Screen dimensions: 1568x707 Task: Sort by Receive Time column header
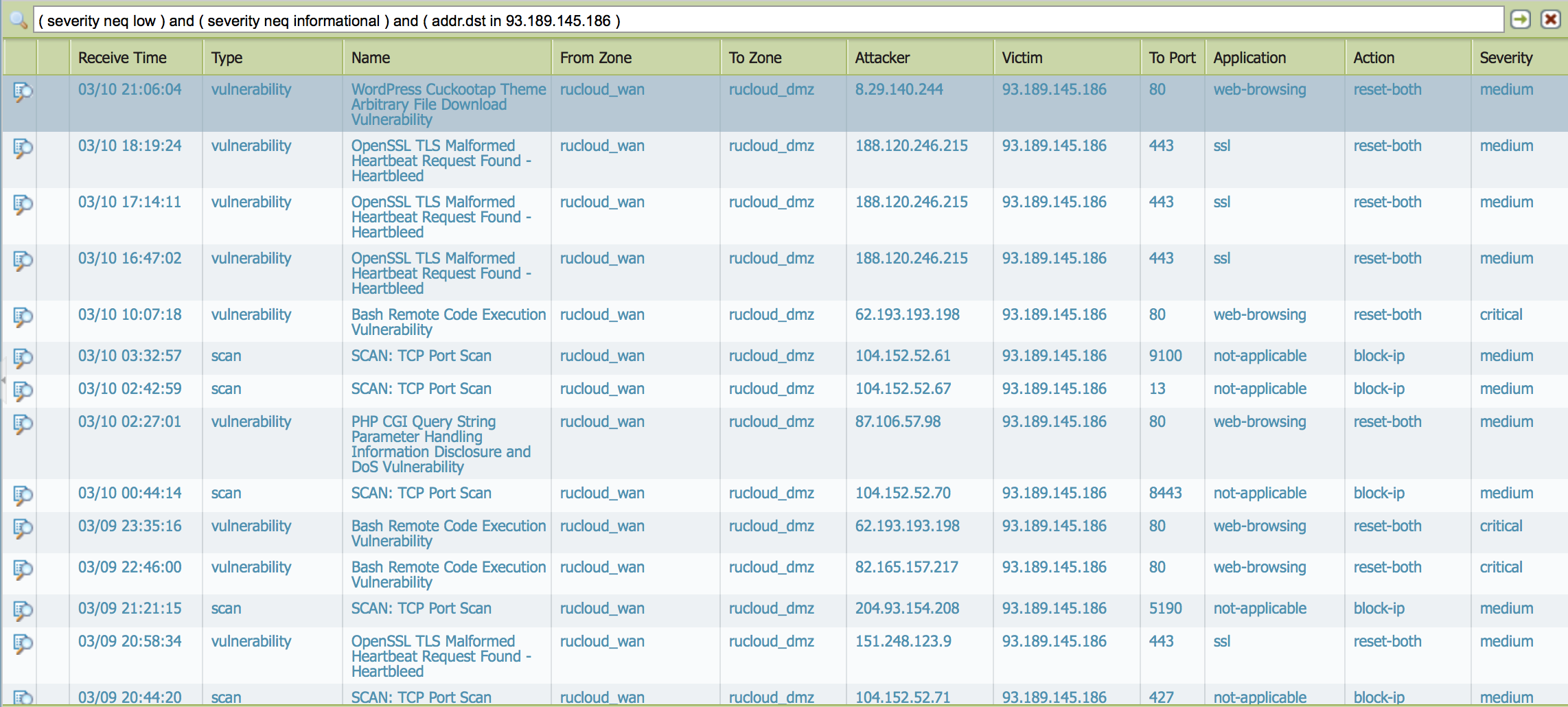[x=122, y=58]
